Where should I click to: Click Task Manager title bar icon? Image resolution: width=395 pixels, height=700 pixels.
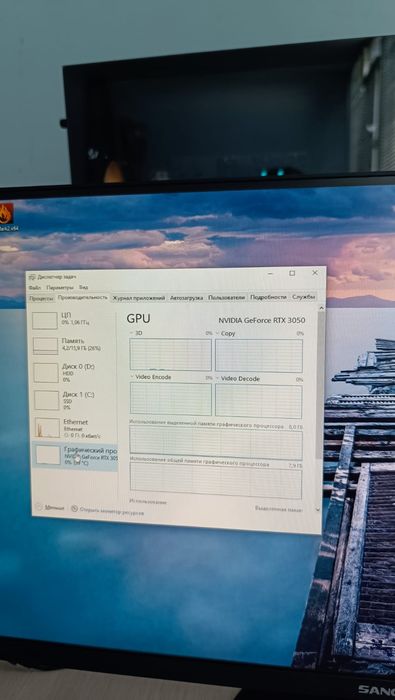click(33, 276)
